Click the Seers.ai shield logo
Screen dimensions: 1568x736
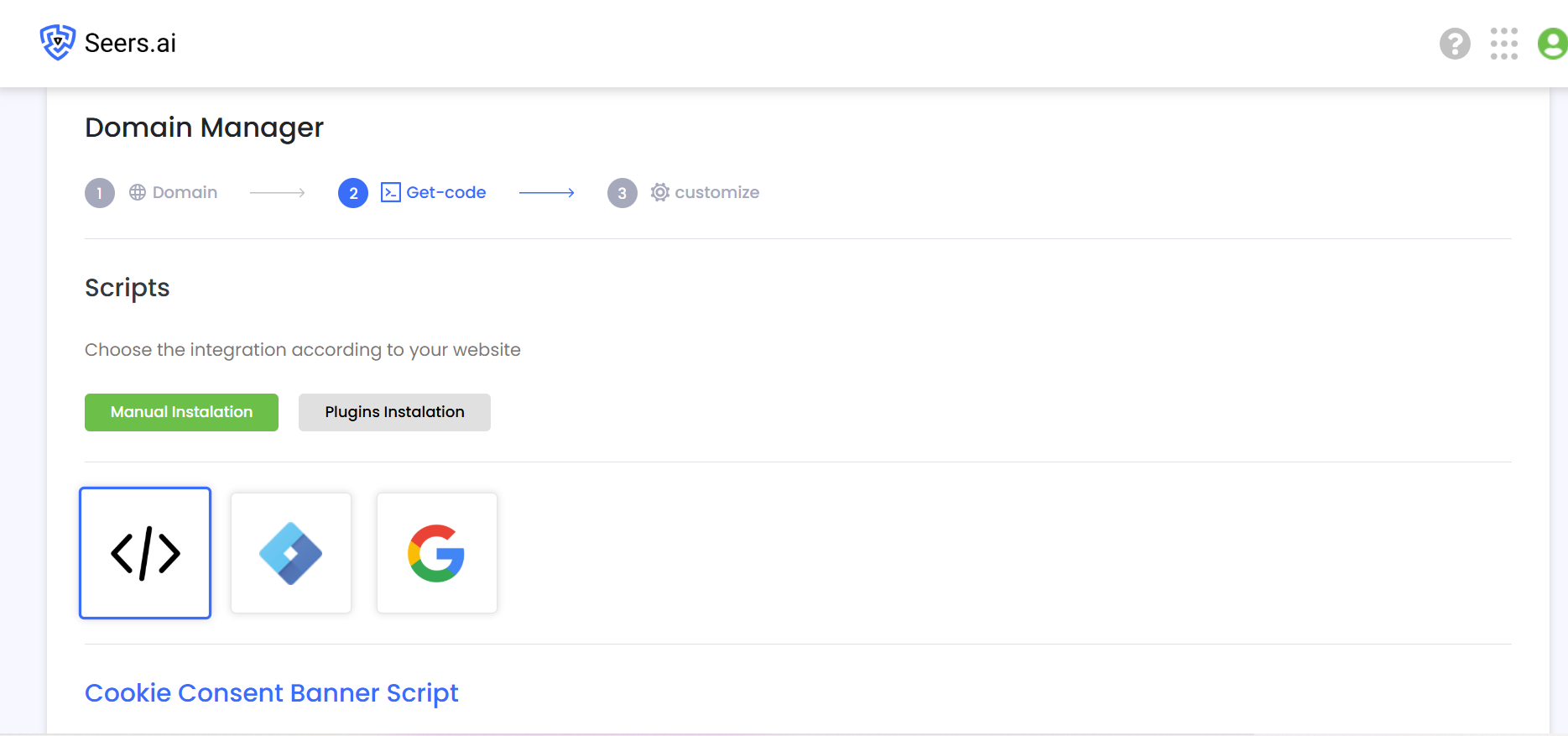point(58,42)
